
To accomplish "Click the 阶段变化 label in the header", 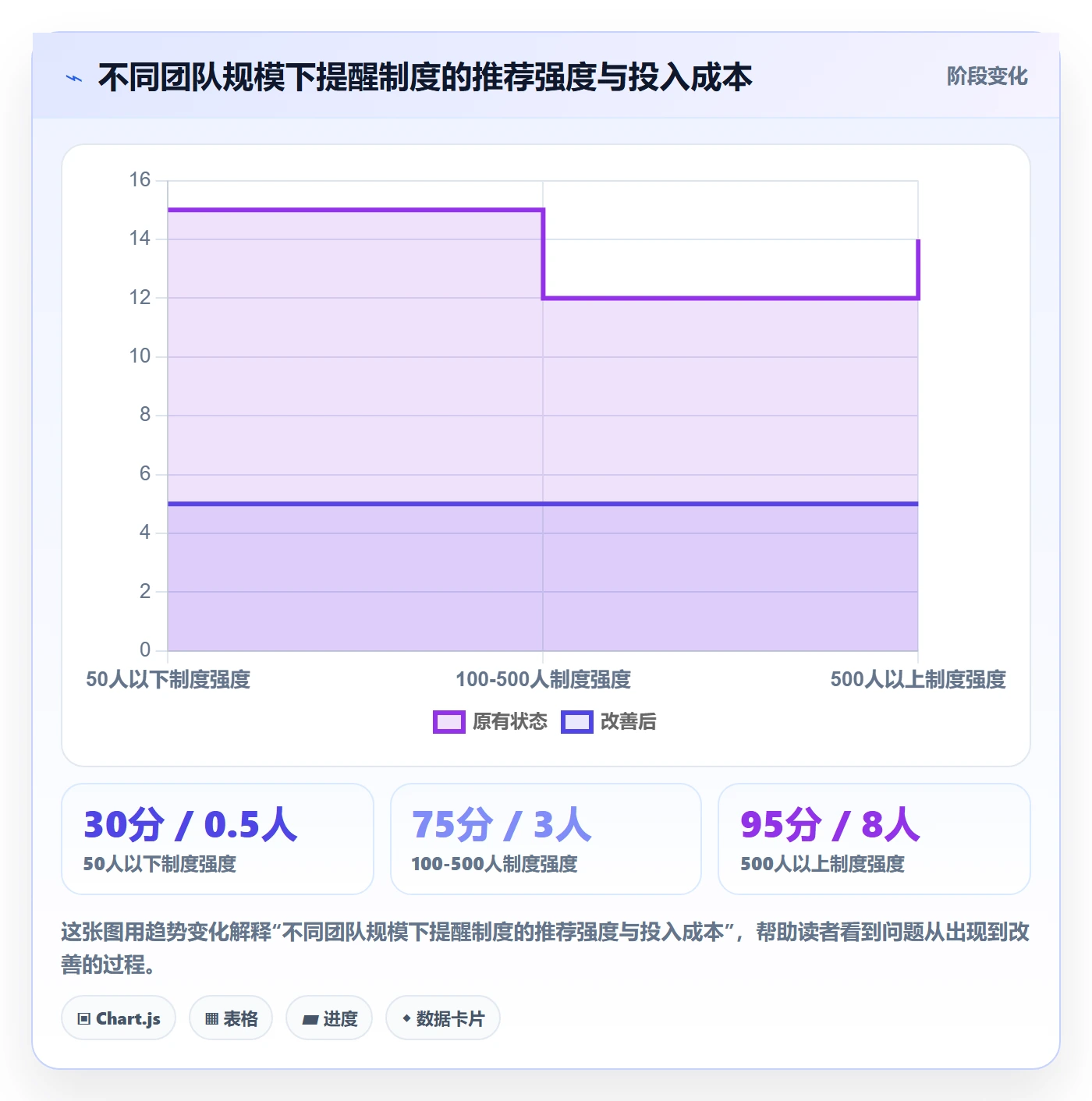I will click(987, 76).
